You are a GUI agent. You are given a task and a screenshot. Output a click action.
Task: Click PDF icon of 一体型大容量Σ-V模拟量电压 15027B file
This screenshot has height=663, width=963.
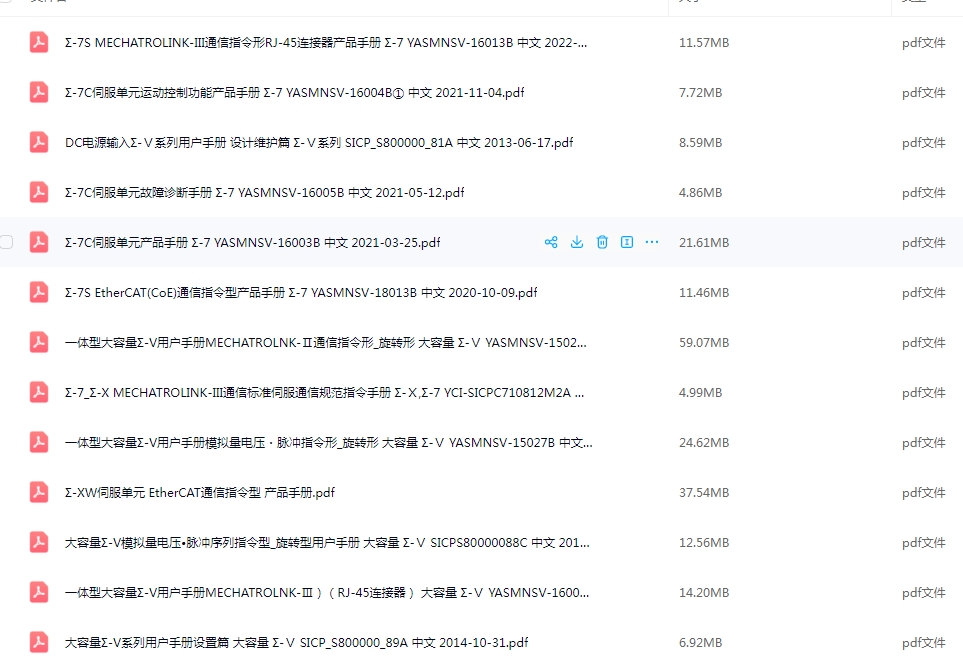coord(39,442)
